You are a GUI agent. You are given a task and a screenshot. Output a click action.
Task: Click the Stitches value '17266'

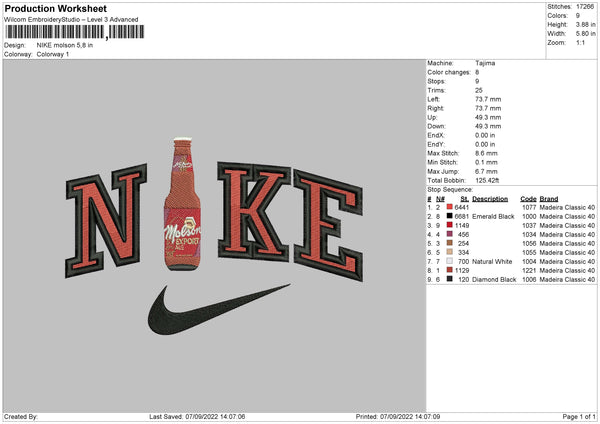(x=585, y=7)
